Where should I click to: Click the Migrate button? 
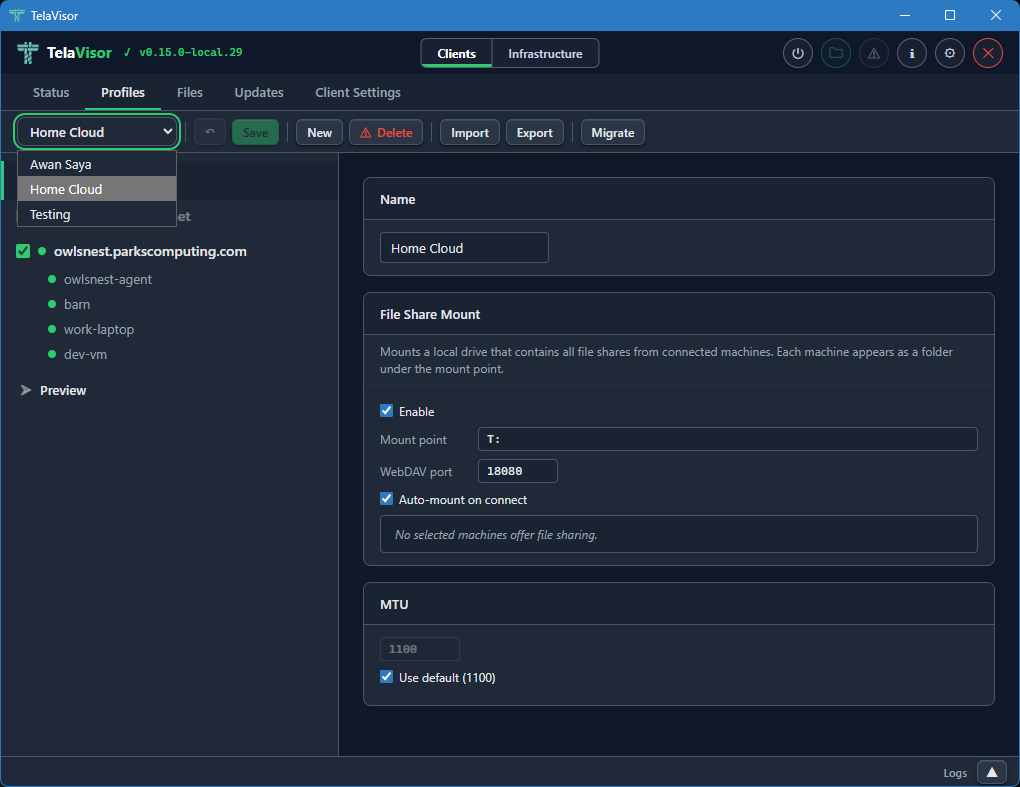click(613, 132)
